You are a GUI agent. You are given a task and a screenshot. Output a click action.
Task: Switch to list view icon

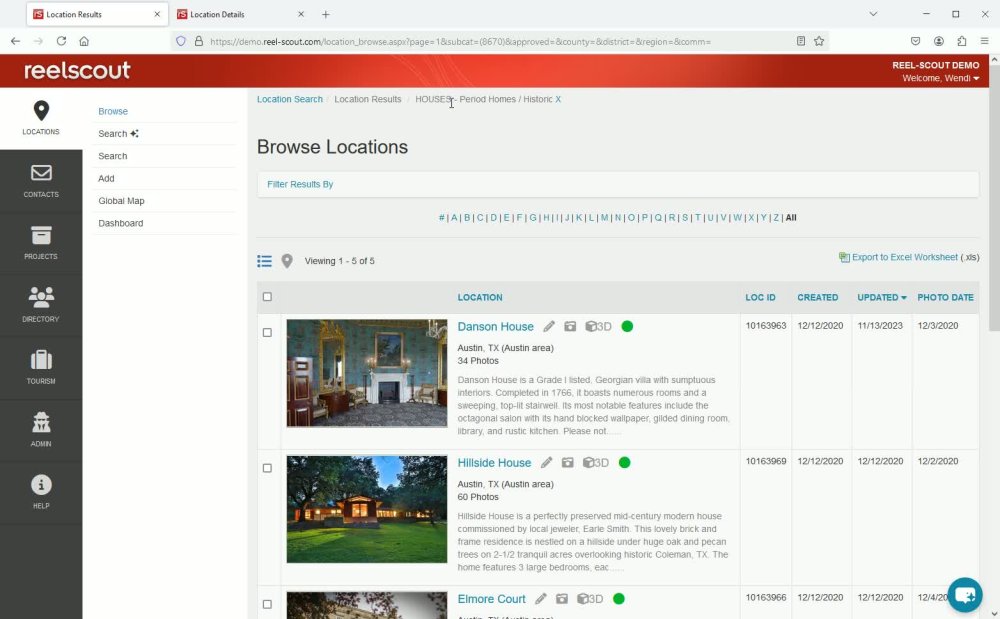pyautogui.click(x=264, y=261)
